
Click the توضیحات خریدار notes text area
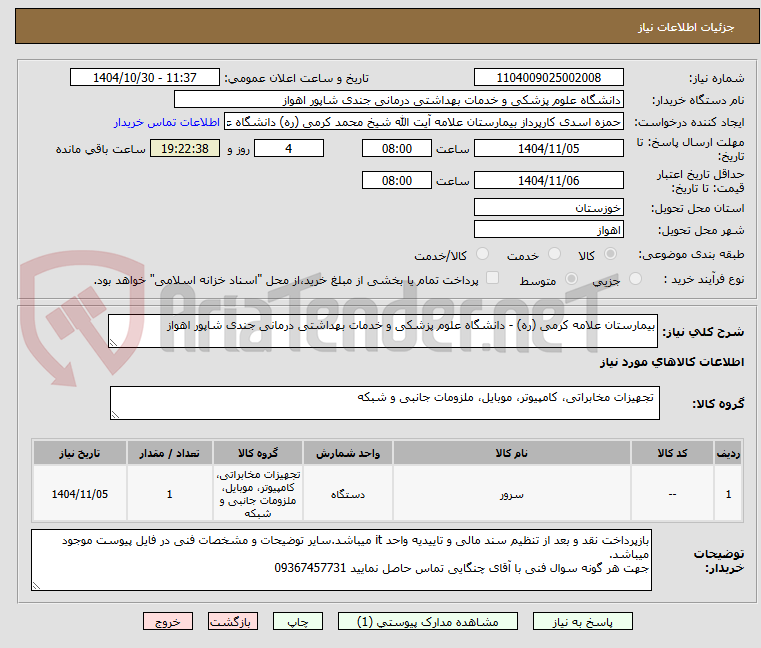[x=341, y=560]
